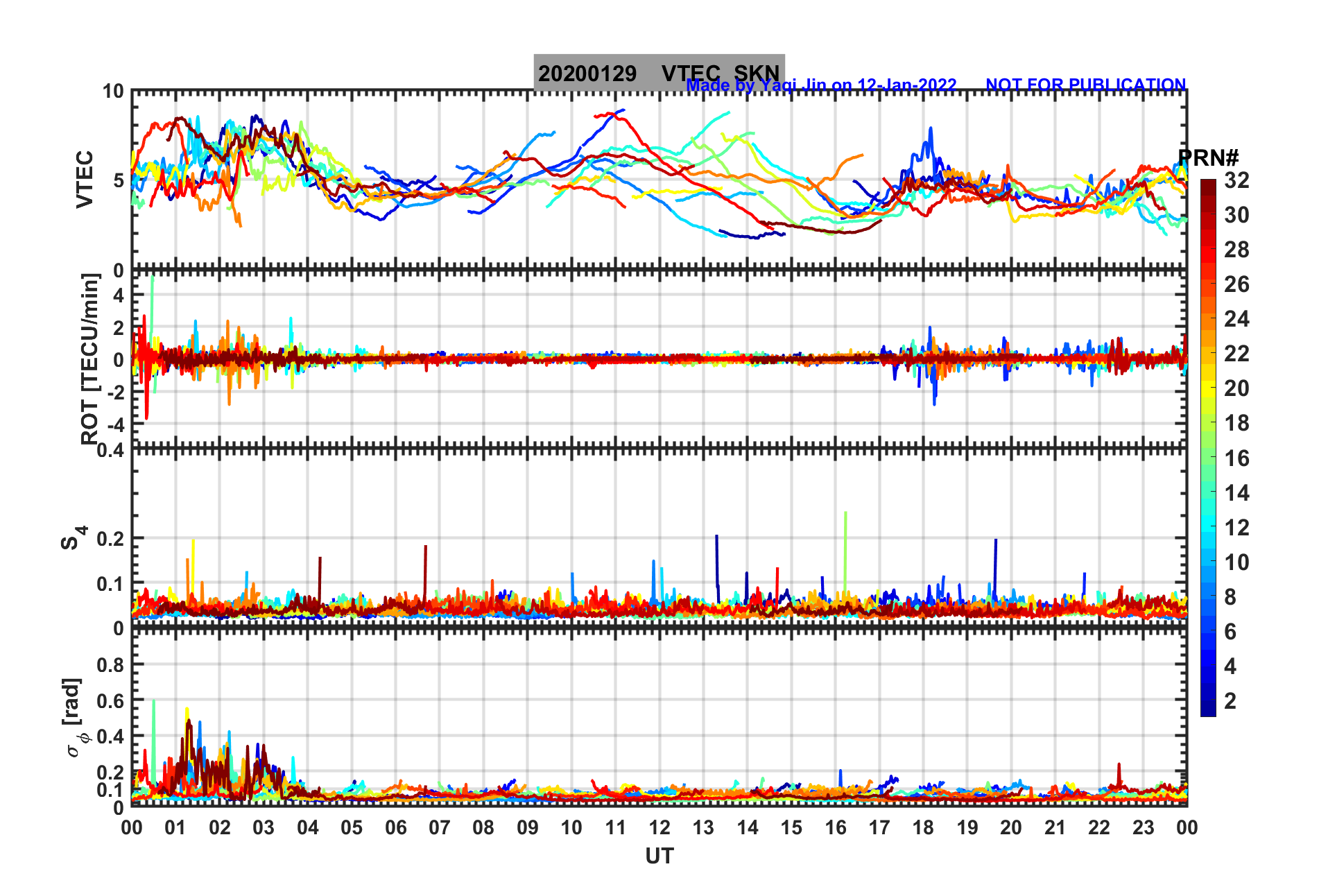Click the x-axis hour tick label 23

[1144, 828]
